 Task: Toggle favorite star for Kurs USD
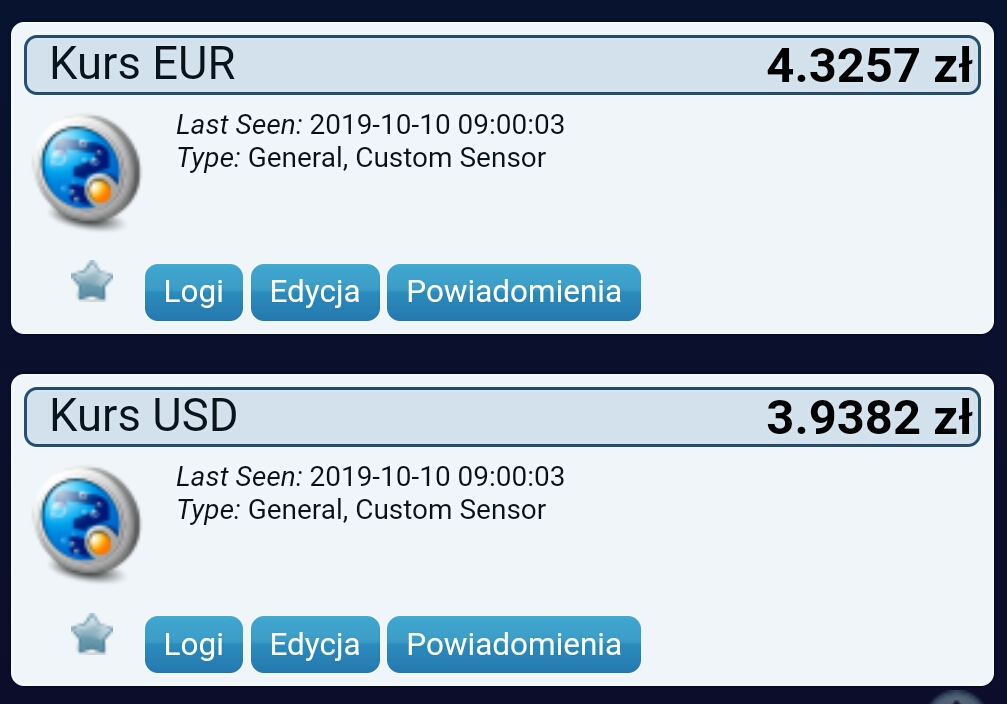click(x=92, y=634)
